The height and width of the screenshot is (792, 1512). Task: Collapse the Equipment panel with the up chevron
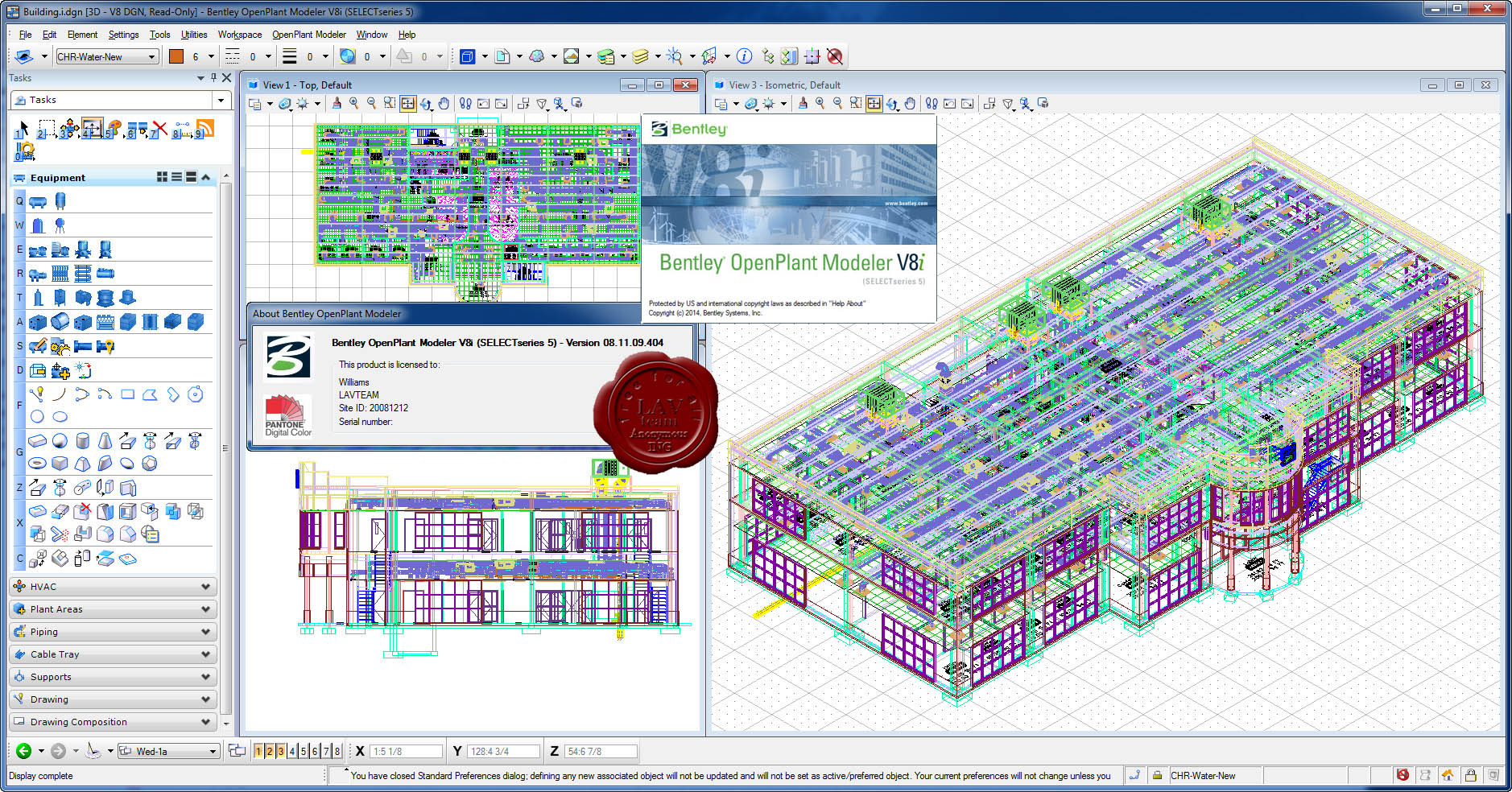(206, 177)
